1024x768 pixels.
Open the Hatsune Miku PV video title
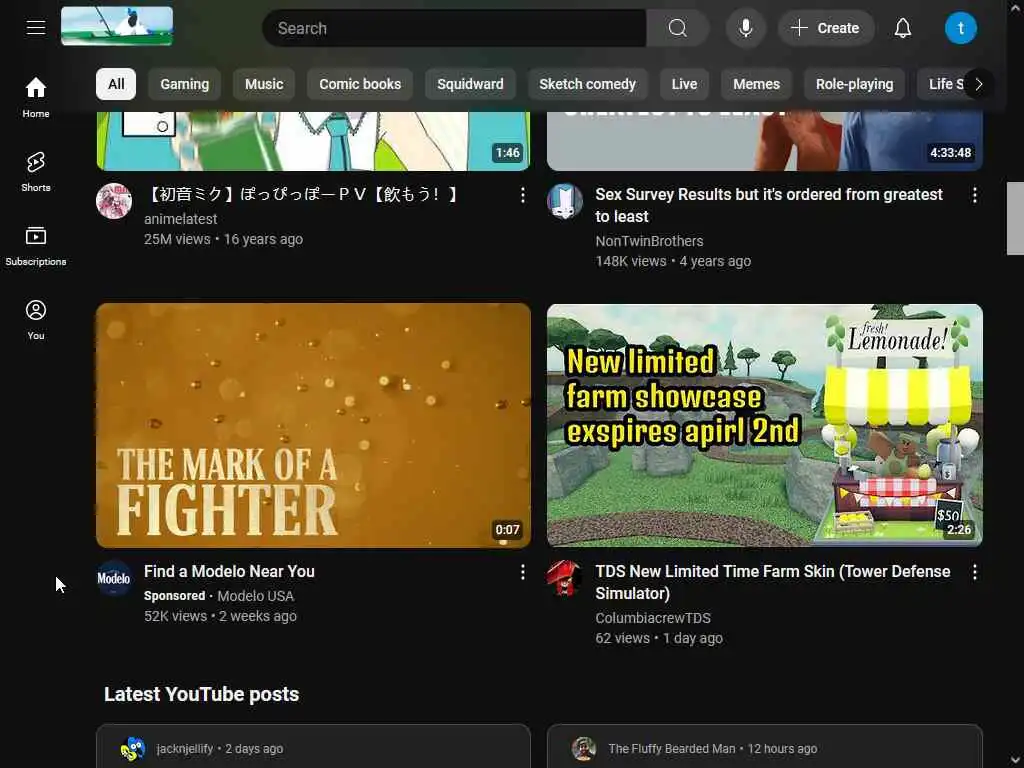pyautogui.click(x=302, y=195)
